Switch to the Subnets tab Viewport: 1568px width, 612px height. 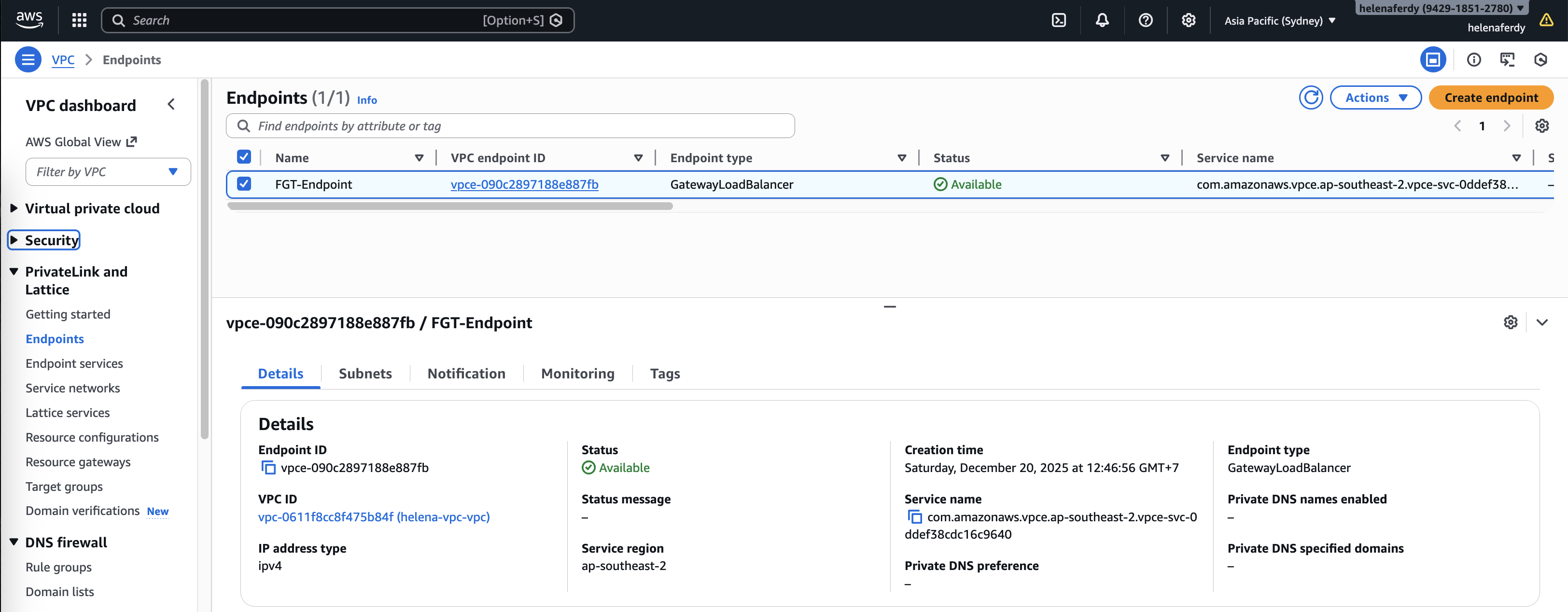364,374
